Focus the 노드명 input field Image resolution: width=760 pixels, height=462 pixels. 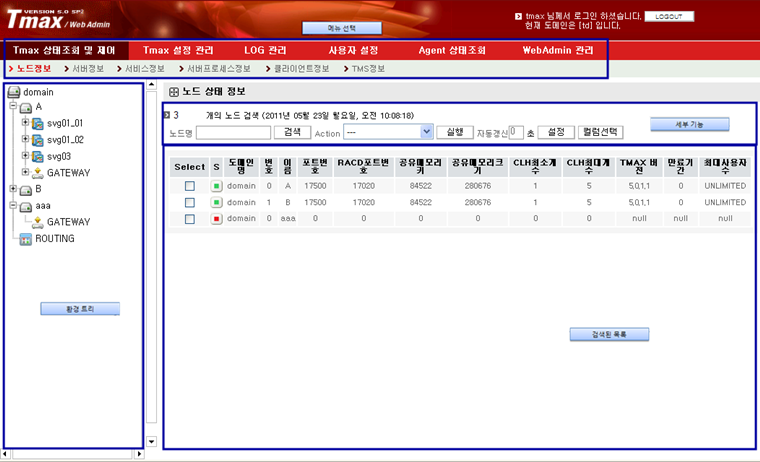pos(233,133)
